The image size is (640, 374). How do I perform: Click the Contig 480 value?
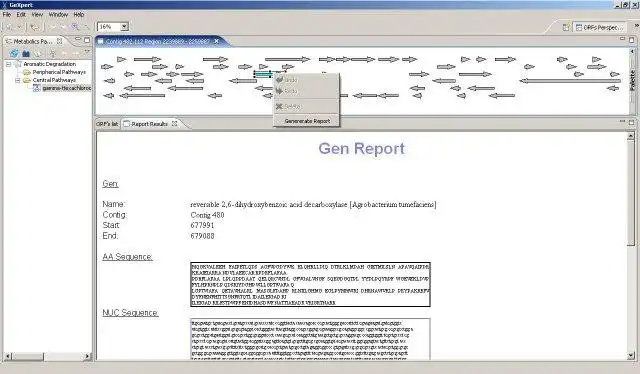[x=207, y=215]
